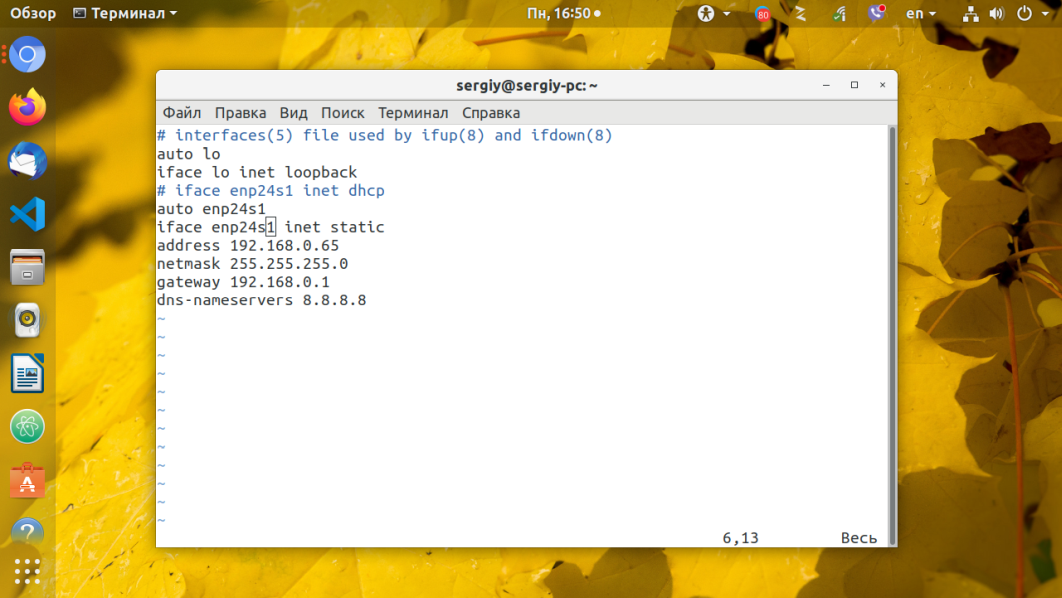Open Ubuntu Software center icon

[28, 481]
